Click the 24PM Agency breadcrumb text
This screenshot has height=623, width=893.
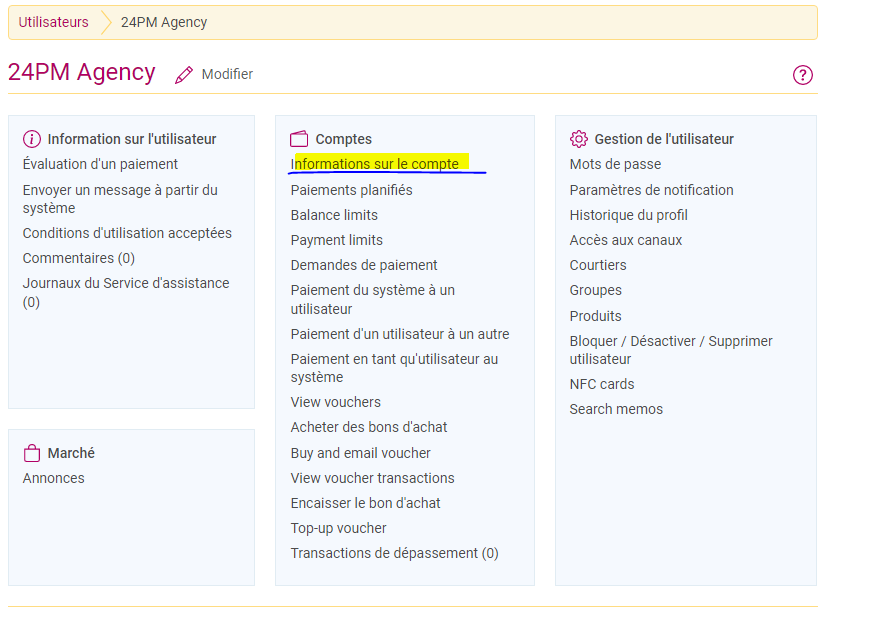(164, 22)
